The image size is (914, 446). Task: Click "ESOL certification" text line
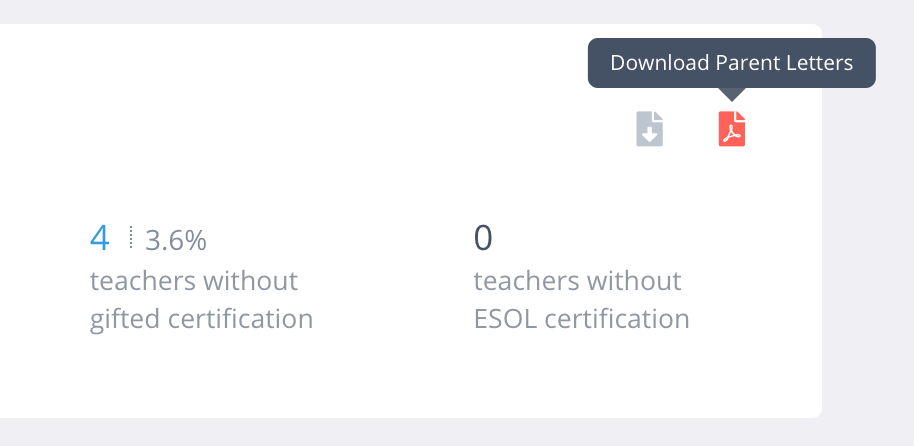[581, 320]
